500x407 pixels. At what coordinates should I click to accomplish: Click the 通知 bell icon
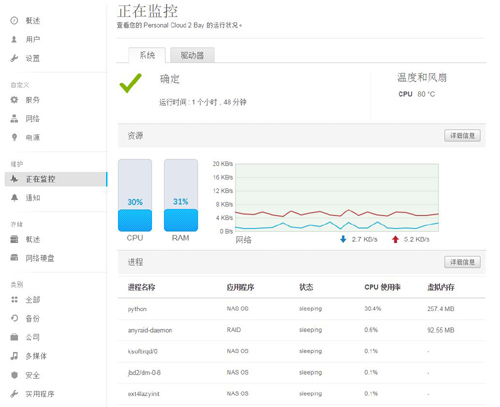14,198
